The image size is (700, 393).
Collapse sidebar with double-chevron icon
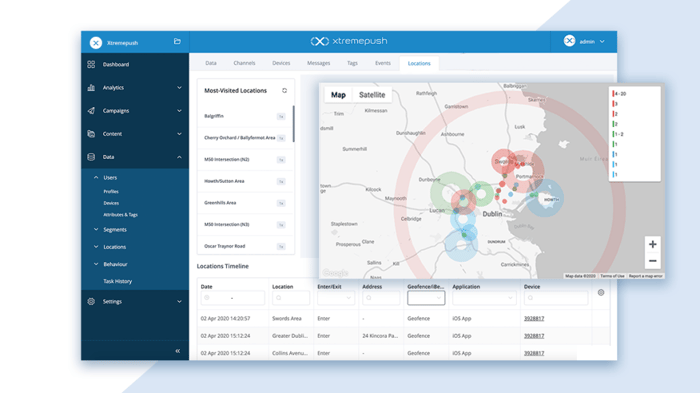pos(178,351)
